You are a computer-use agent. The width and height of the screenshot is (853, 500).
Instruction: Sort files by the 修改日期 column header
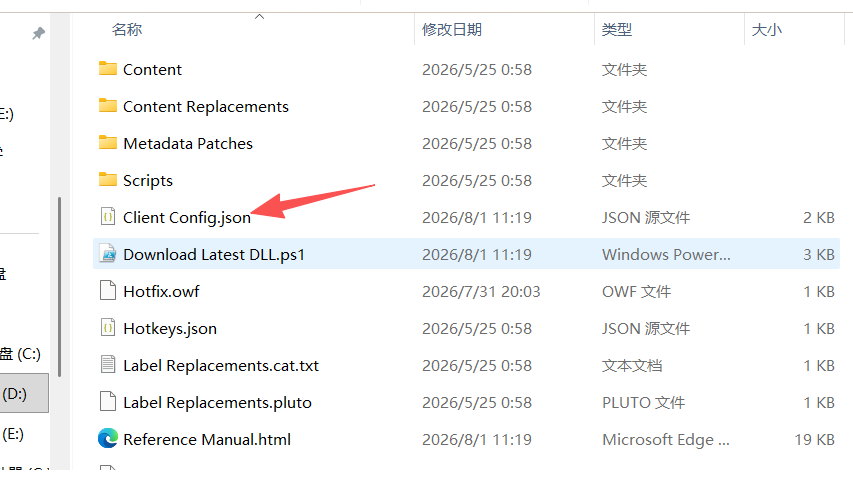click(x=452, y=29)
